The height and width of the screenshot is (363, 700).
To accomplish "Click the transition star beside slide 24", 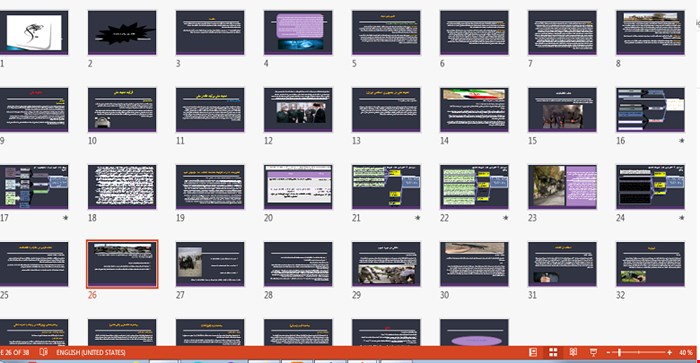I will click(x=681, y=218).
